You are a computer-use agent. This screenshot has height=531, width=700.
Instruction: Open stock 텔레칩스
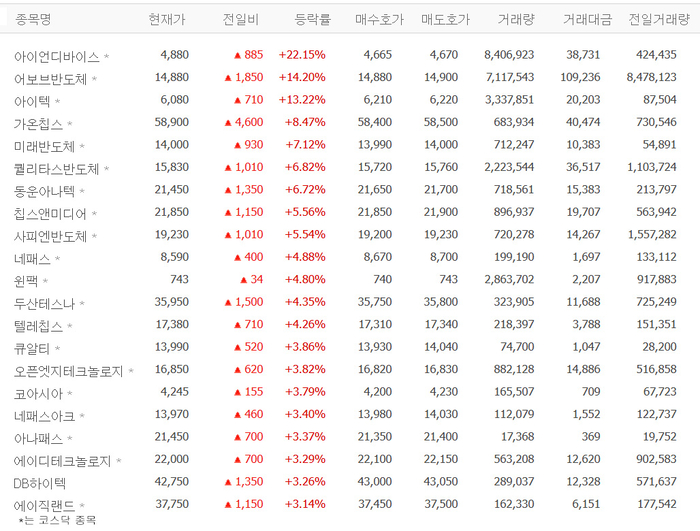pyautogui.click(x=38, y=326)
